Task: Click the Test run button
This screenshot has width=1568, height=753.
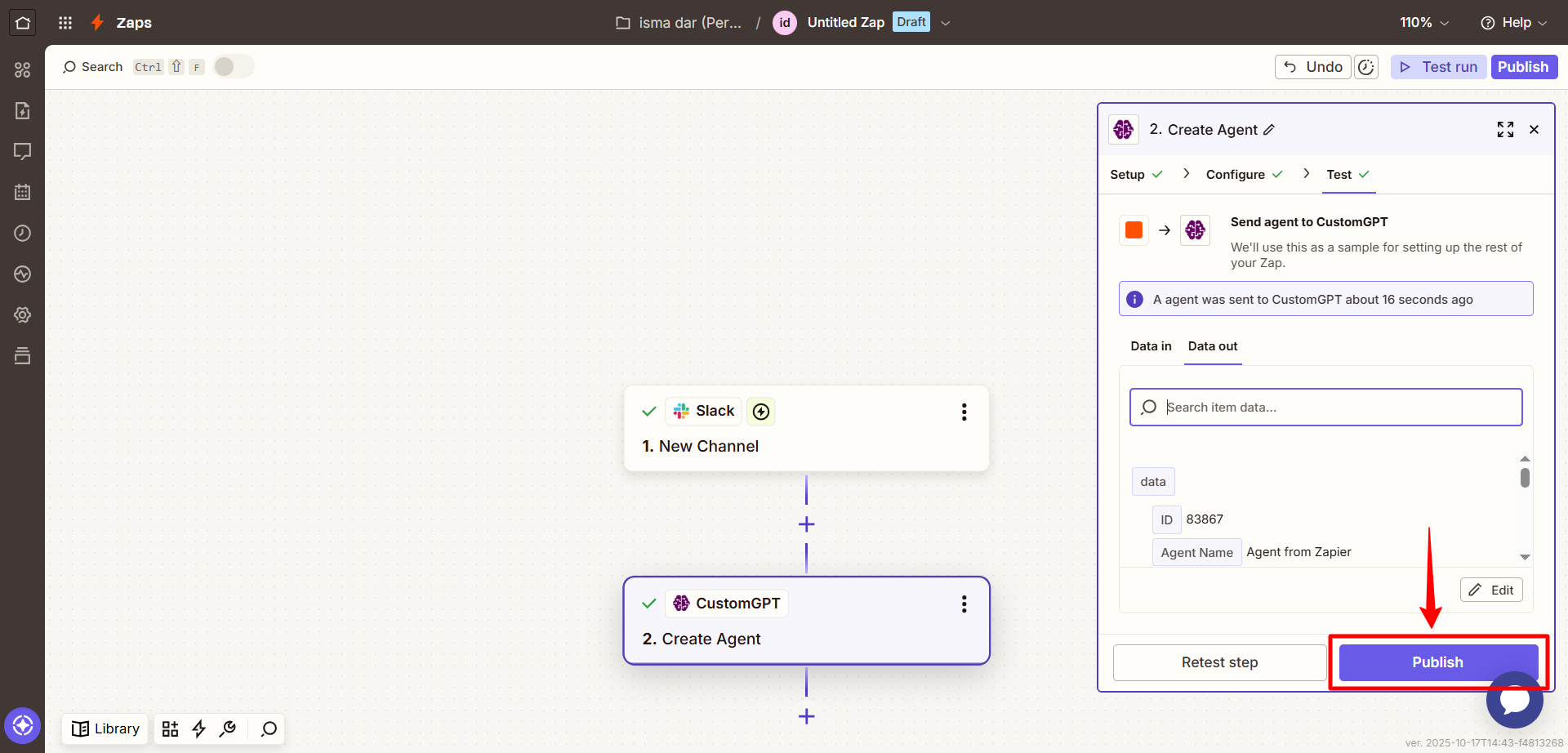Action: click(x=1438, y=67)
